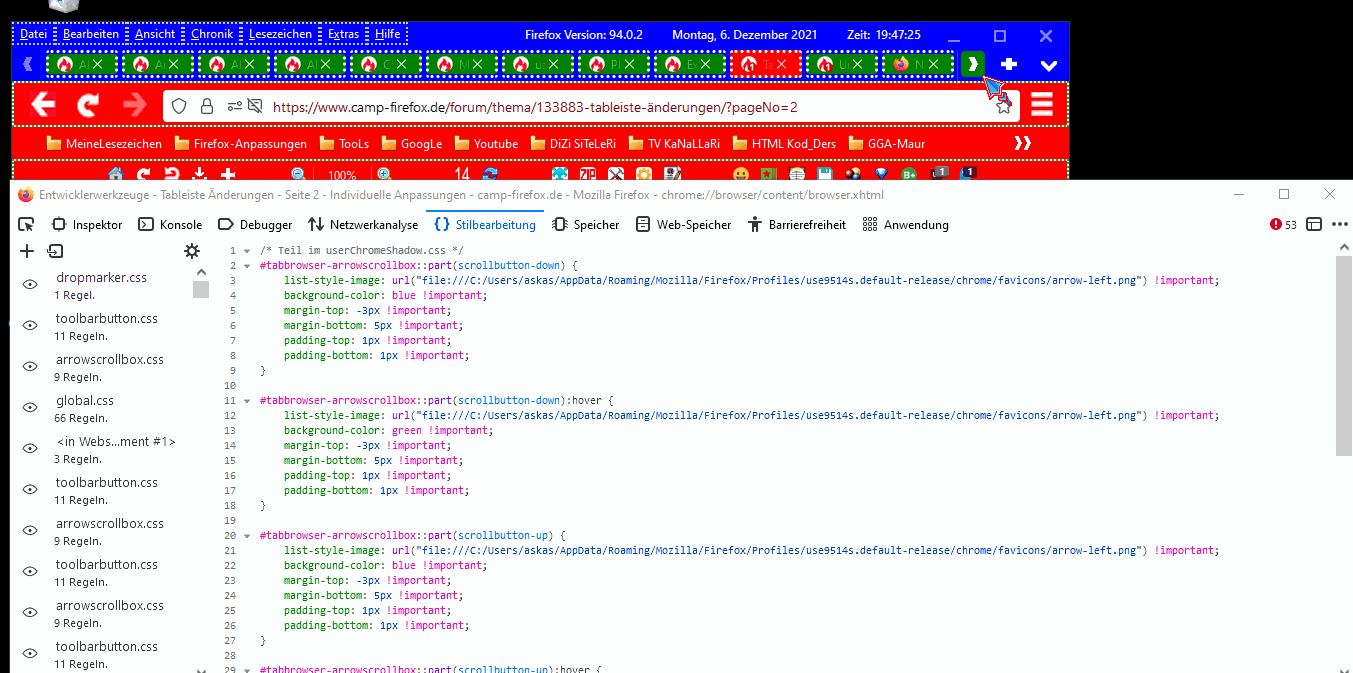This screenshot has width=1353, height=673.
Task: Open style editor options gear icon
Action: [x=192, y=252]
